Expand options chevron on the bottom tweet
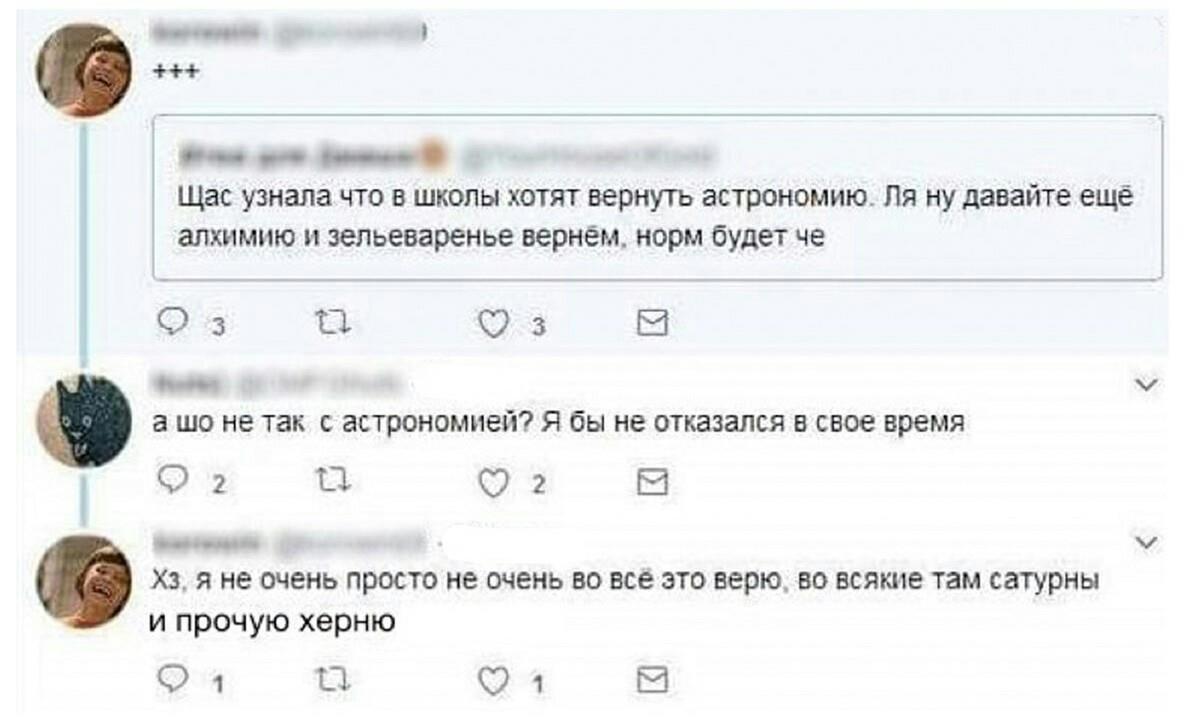 tap(1148, 543)
